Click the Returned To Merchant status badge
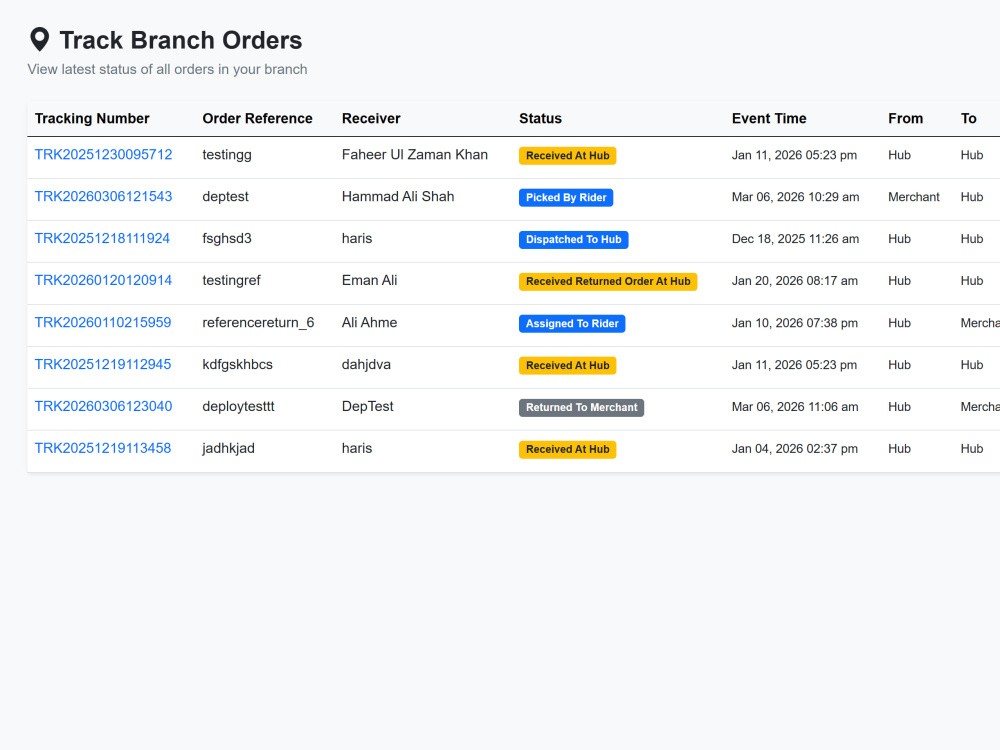 click(582, 408)
